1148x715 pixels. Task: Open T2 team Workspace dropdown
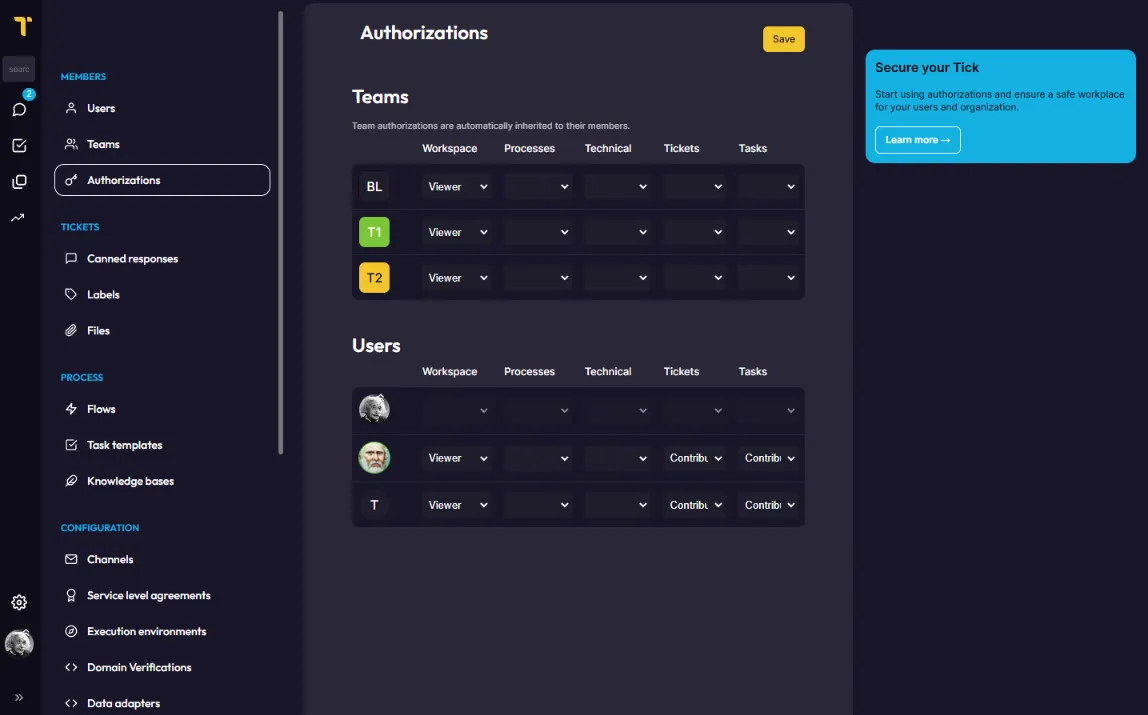tap(457, 277)
